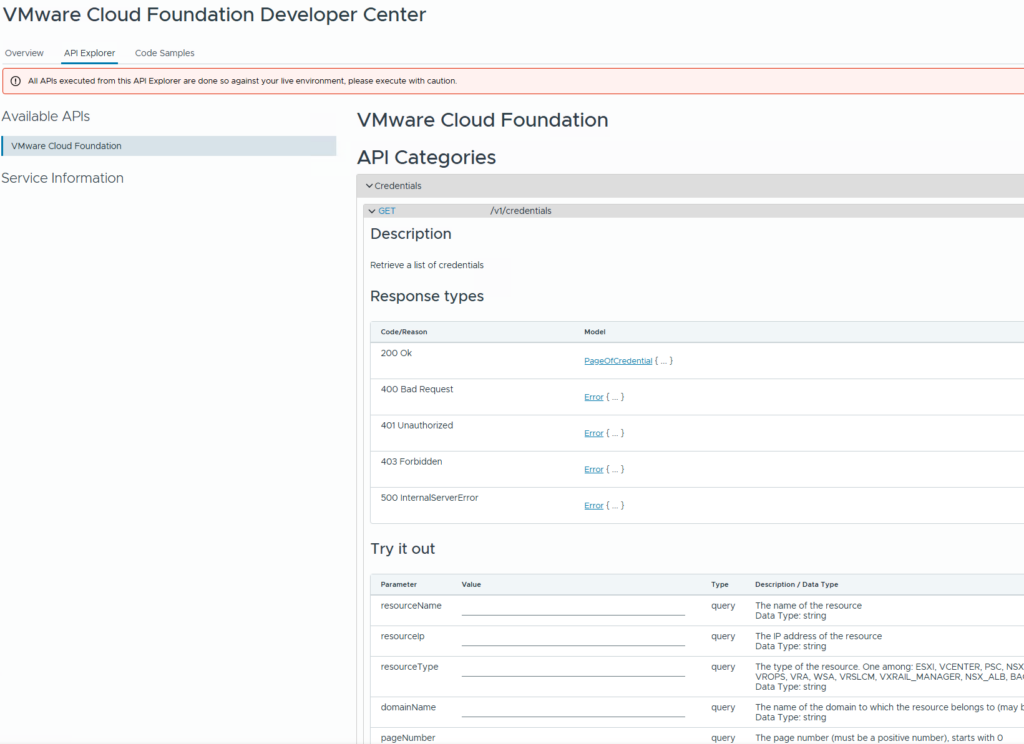Collapse the Credentials category chevron
The image size is (1024, 744).
click(371, 186)
